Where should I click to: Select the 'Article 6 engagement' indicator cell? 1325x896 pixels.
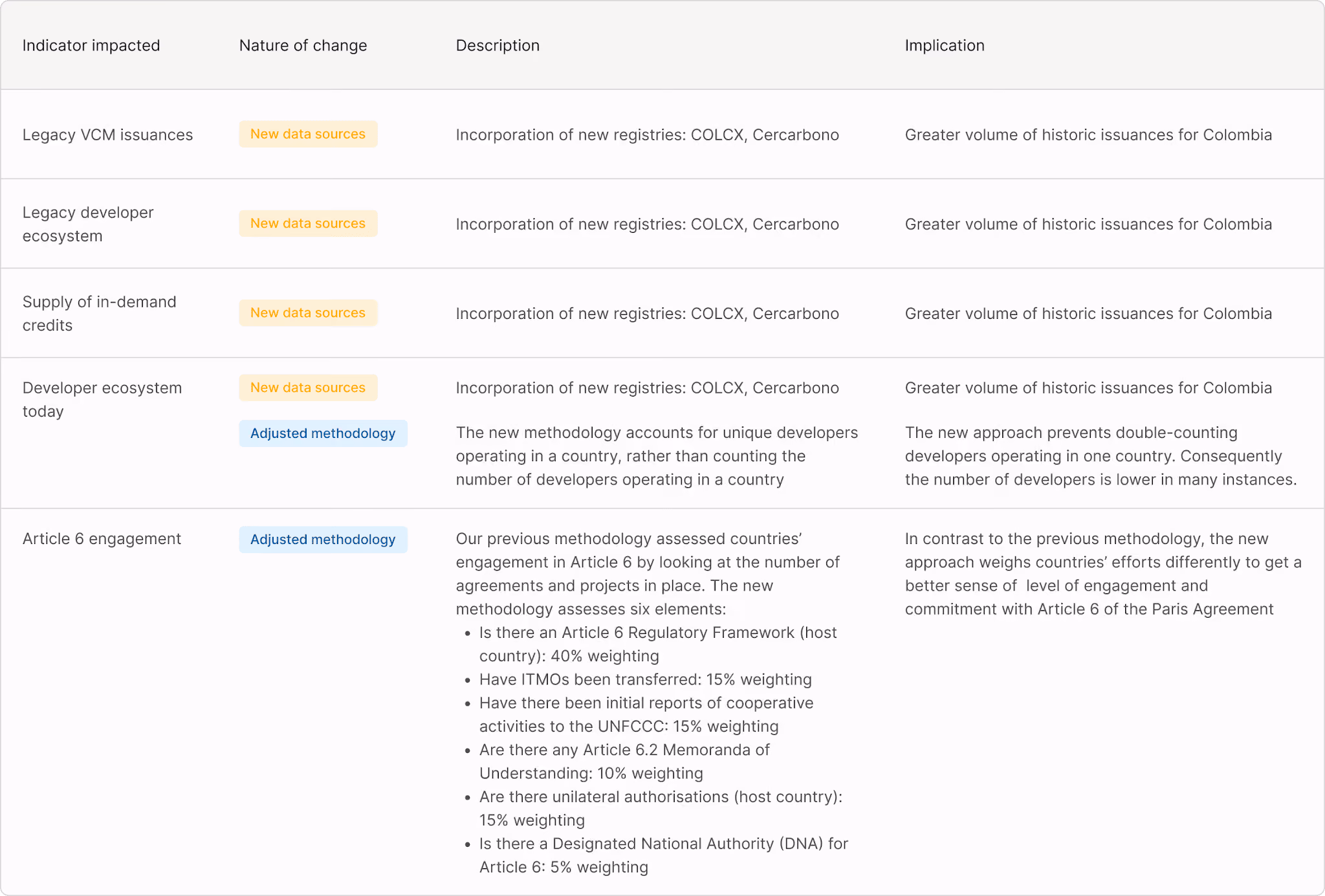pyautogui.click(x=102, y=539)
